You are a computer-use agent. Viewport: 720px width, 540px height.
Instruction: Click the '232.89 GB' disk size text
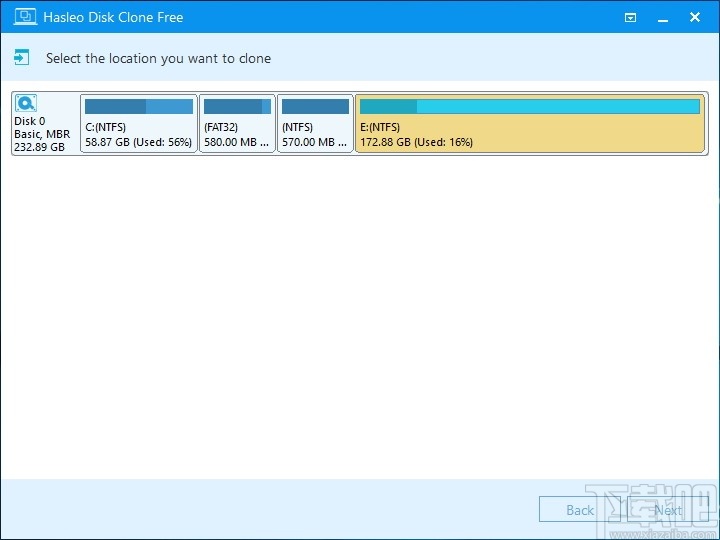39,147
